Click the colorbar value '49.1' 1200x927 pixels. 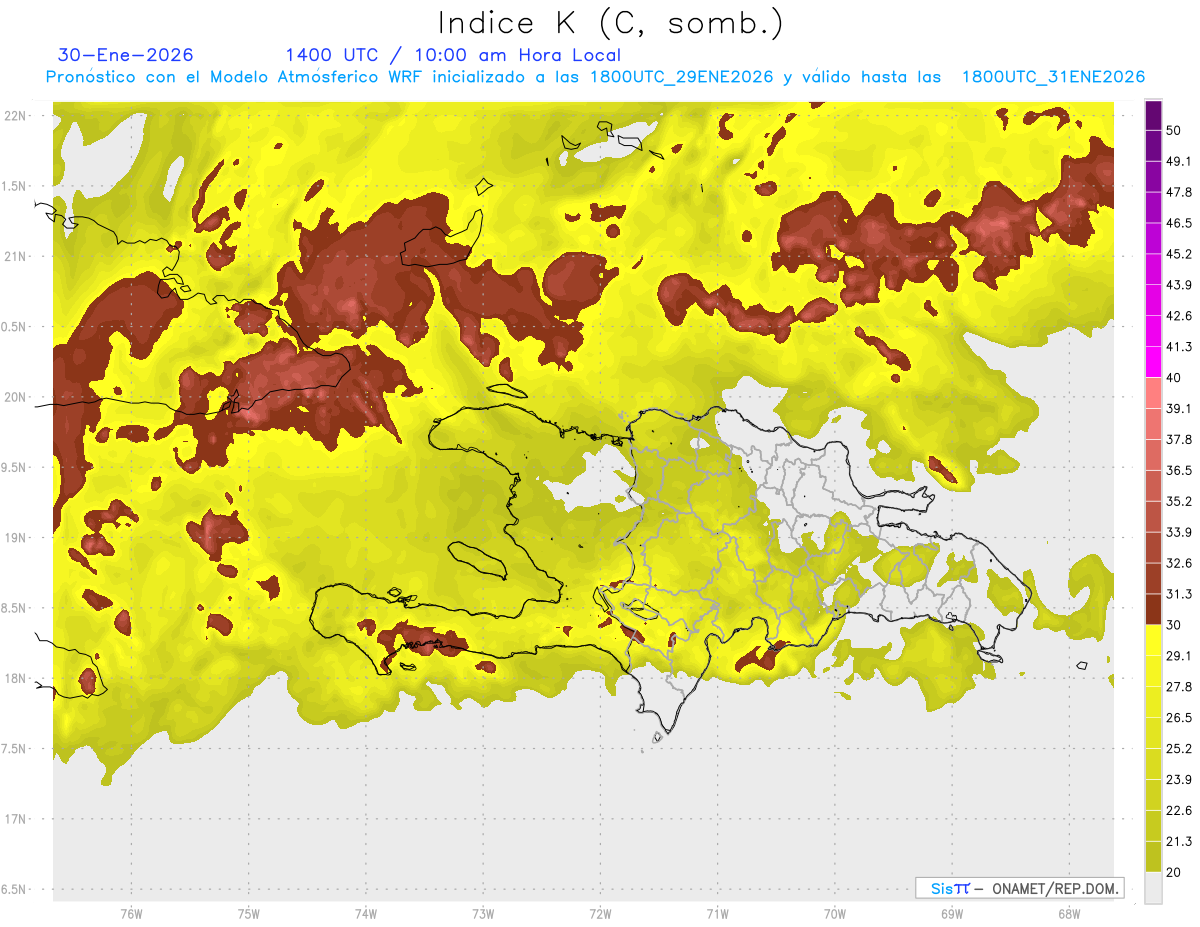point(1179,161)
